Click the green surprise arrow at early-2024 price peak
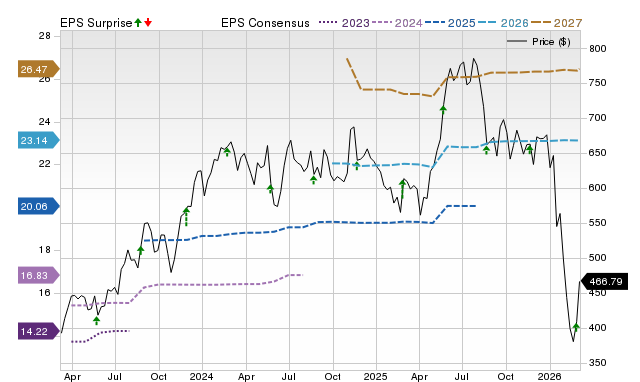640x382 pixels. 227,152
